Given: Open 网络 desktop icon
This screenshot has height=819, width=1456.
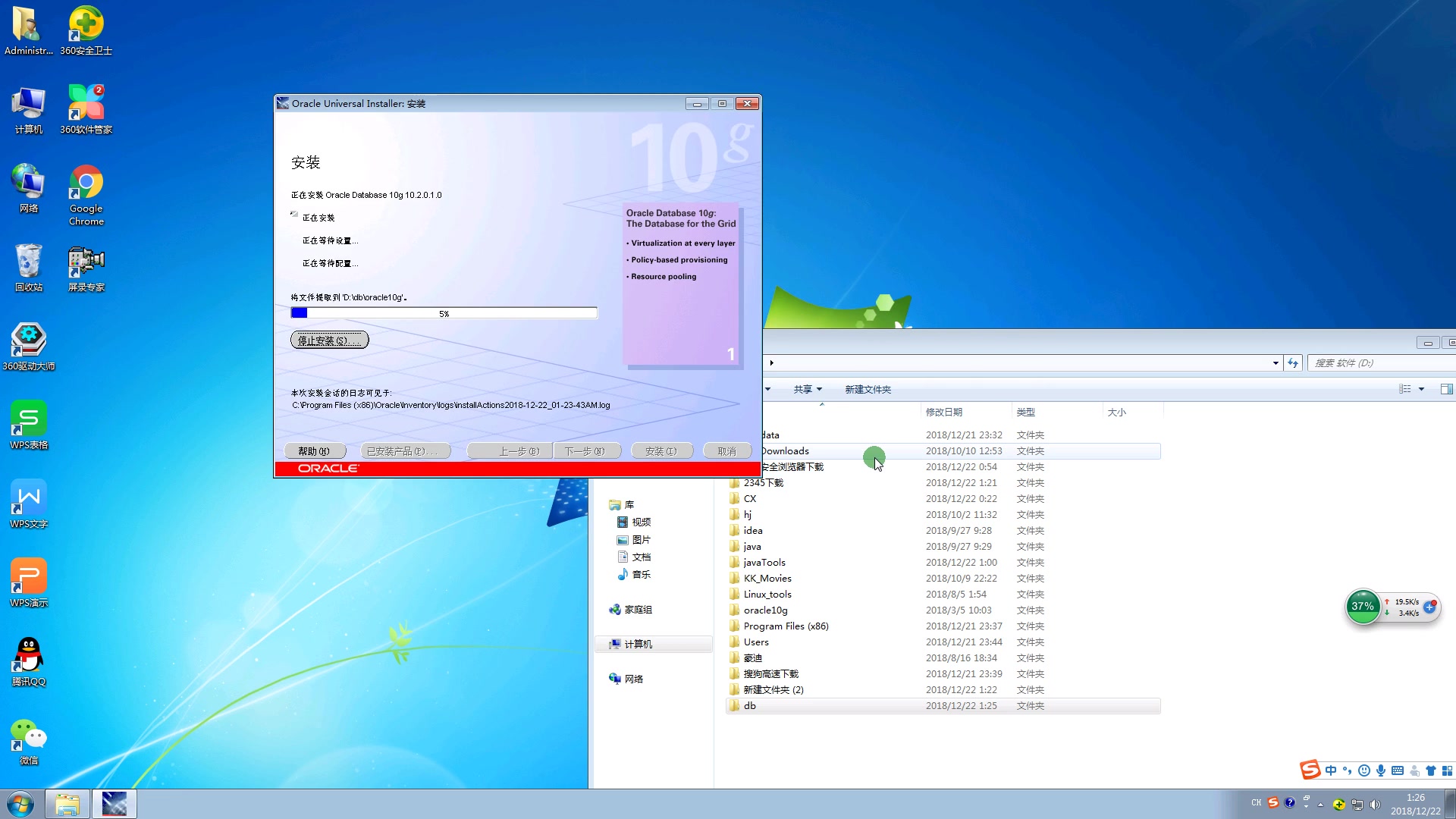Looking at the screenshot, I should pyautogui.click(x=28, y=189).
